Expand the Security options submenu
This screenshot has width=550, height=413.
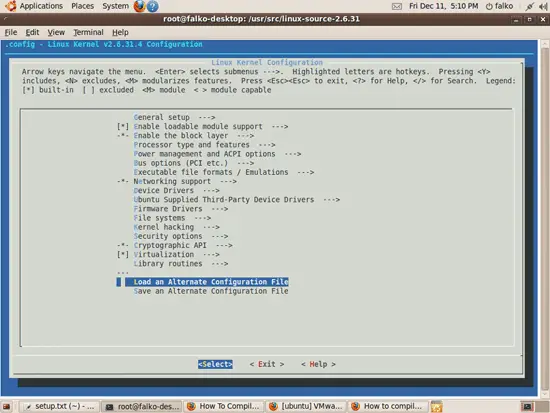tap(181, 236)
